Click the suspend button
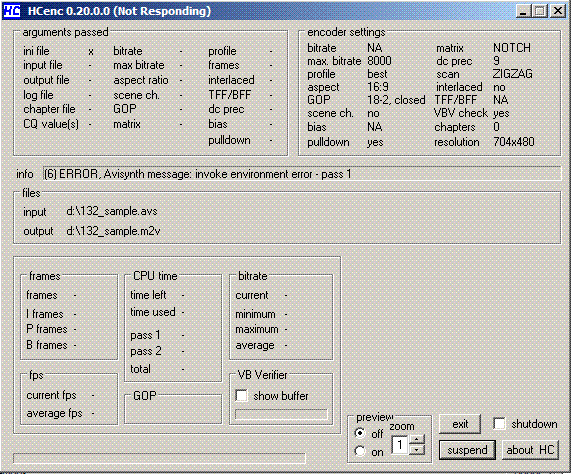The image size is (572, 474). [x=467, y=450]
